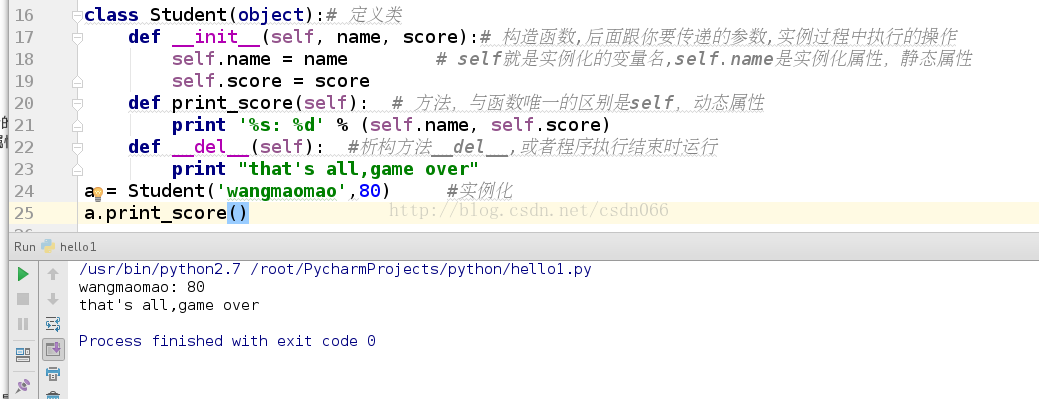The width and height of the screenshot is (1039, 399).
Task: Click the line number 16 in the gutter
Action: pos(24,15)
